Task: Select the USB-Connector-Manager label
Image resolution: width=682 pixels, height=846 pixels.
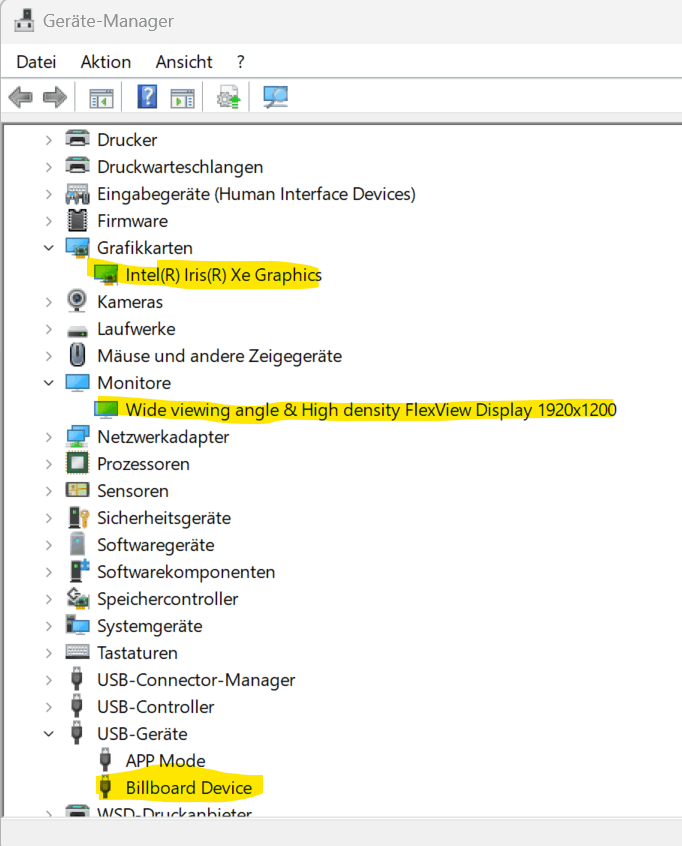Action: click(x=196, y=680)
